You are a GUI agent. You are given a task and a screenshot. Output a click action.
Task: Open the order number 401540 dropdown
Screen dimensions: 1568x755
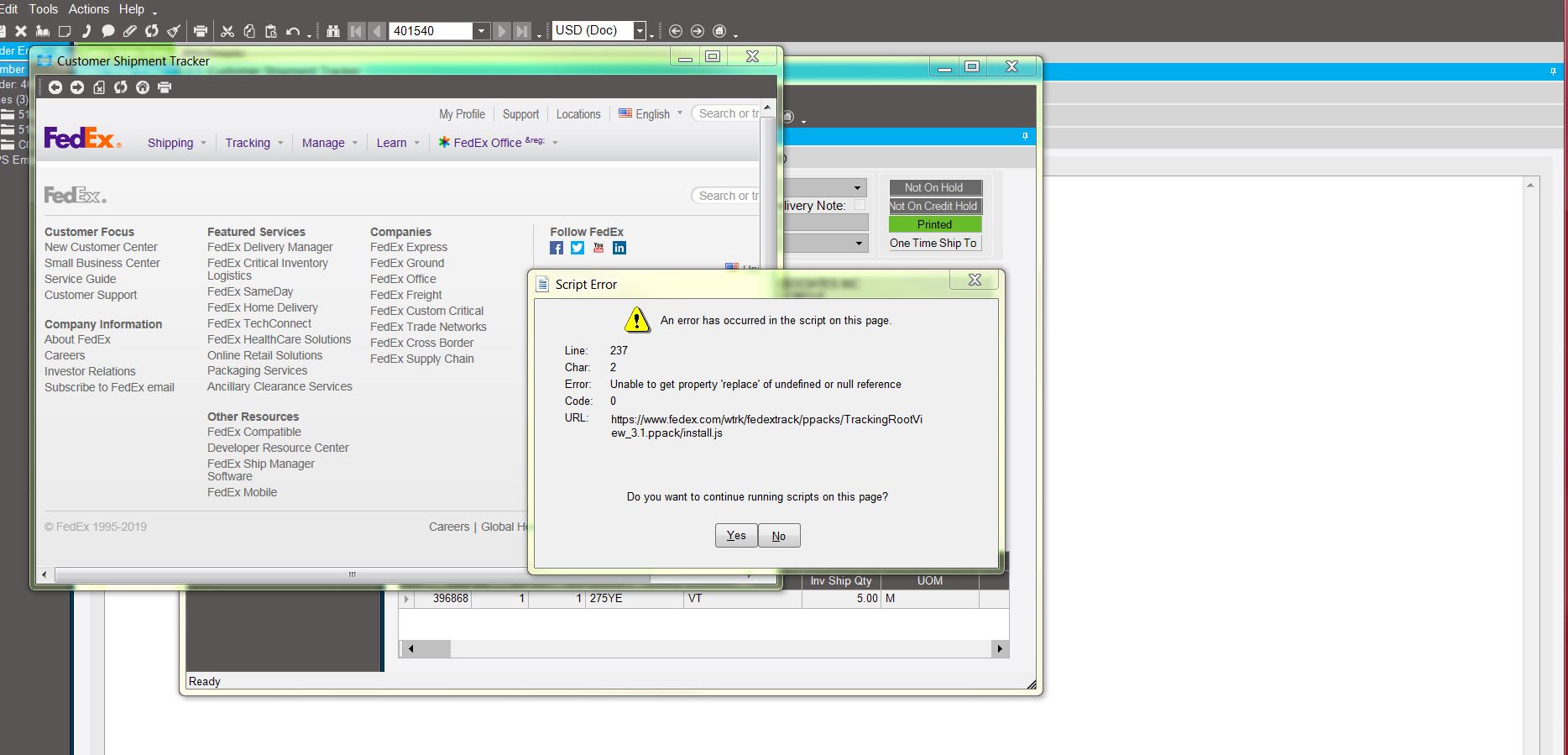click(481, 31)
